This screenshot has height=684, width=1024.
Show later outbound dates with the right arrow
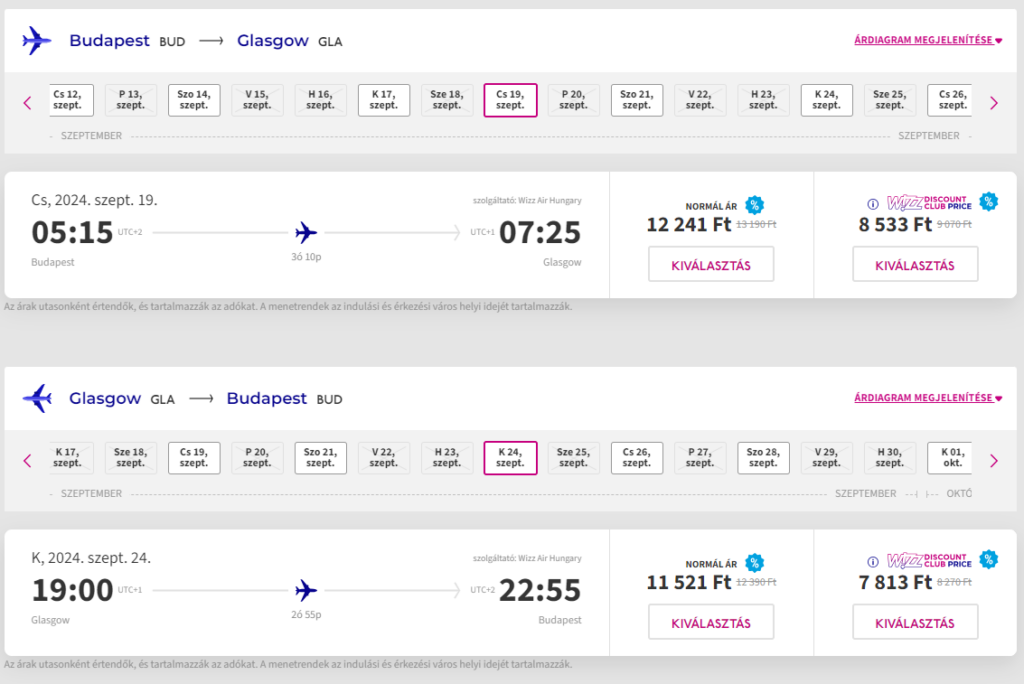point(994,103)
